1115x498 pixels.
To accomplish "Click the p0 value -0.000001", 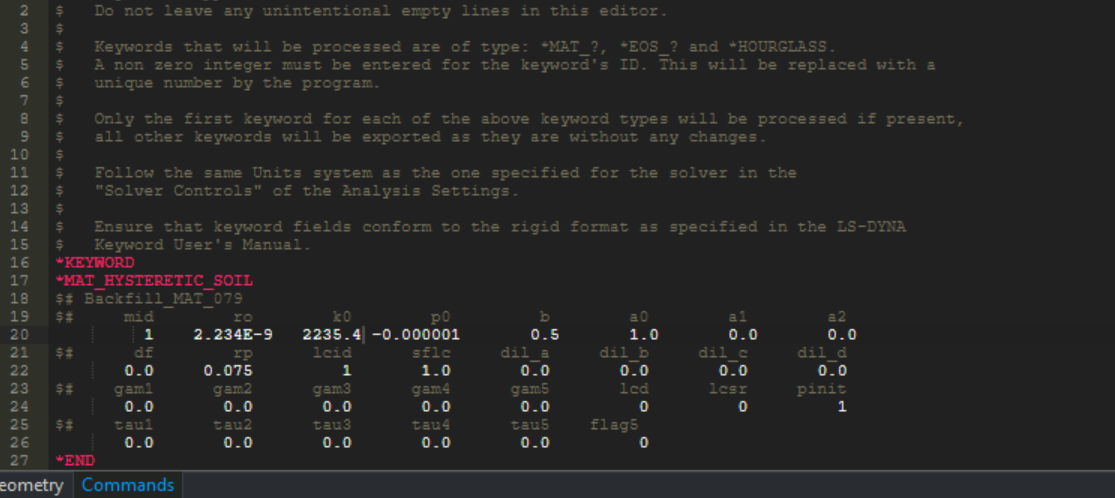I will click(415, 334).
